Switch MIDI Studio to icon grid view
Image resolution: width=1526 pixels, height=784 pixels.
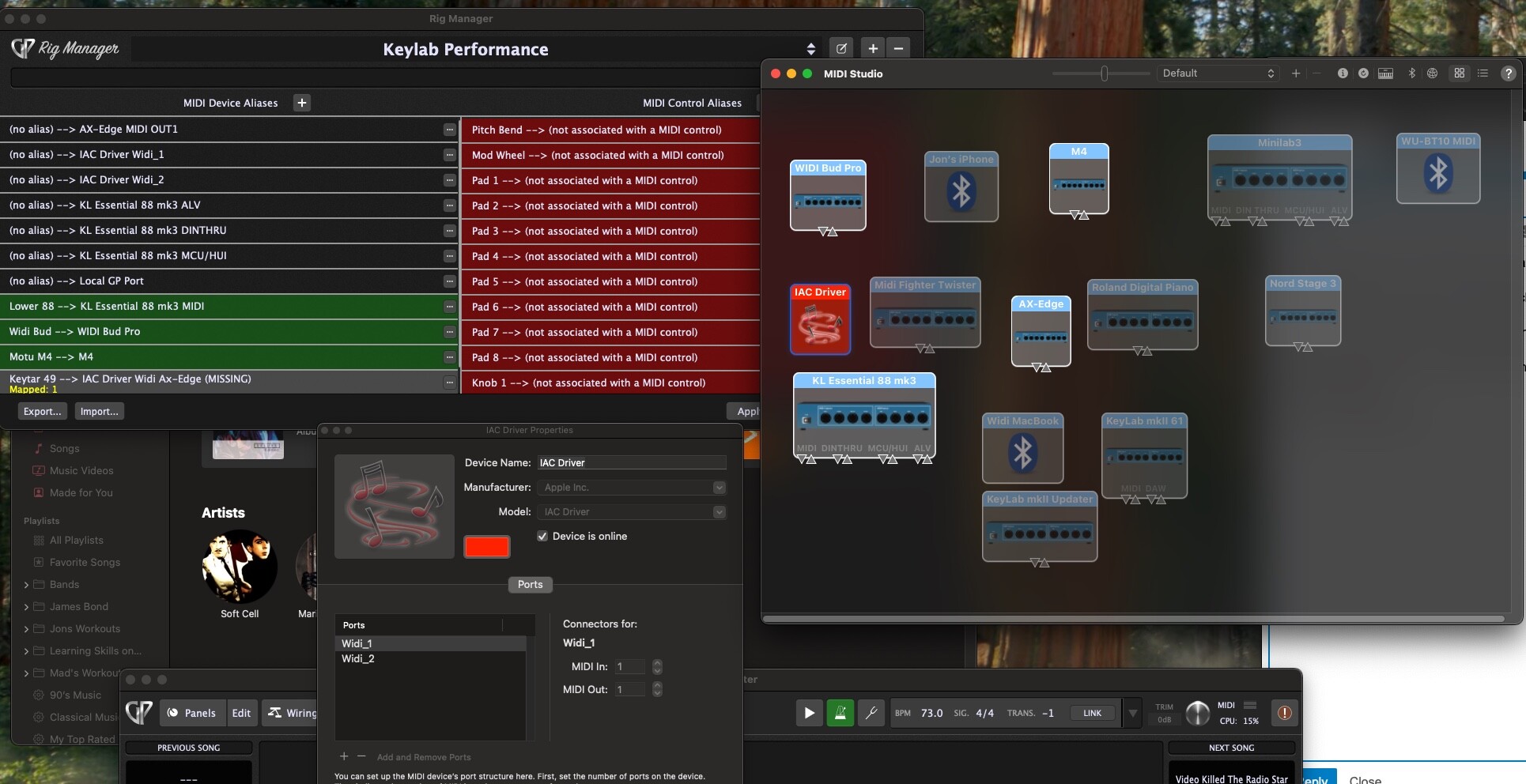click(x=1460, y=73)
